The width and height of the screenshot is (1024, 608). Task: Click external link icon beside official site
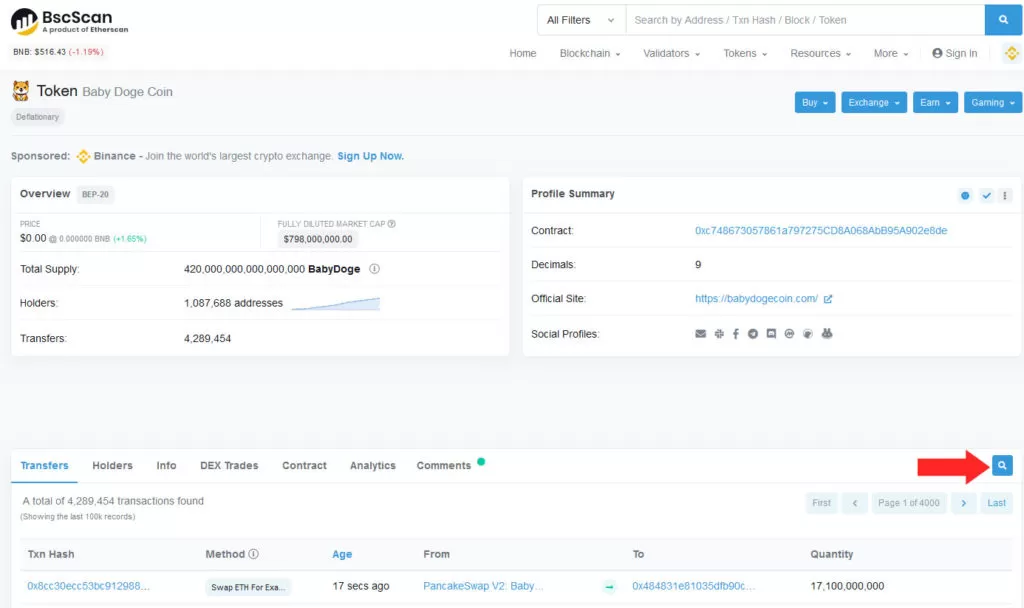[x=828, y=299]
